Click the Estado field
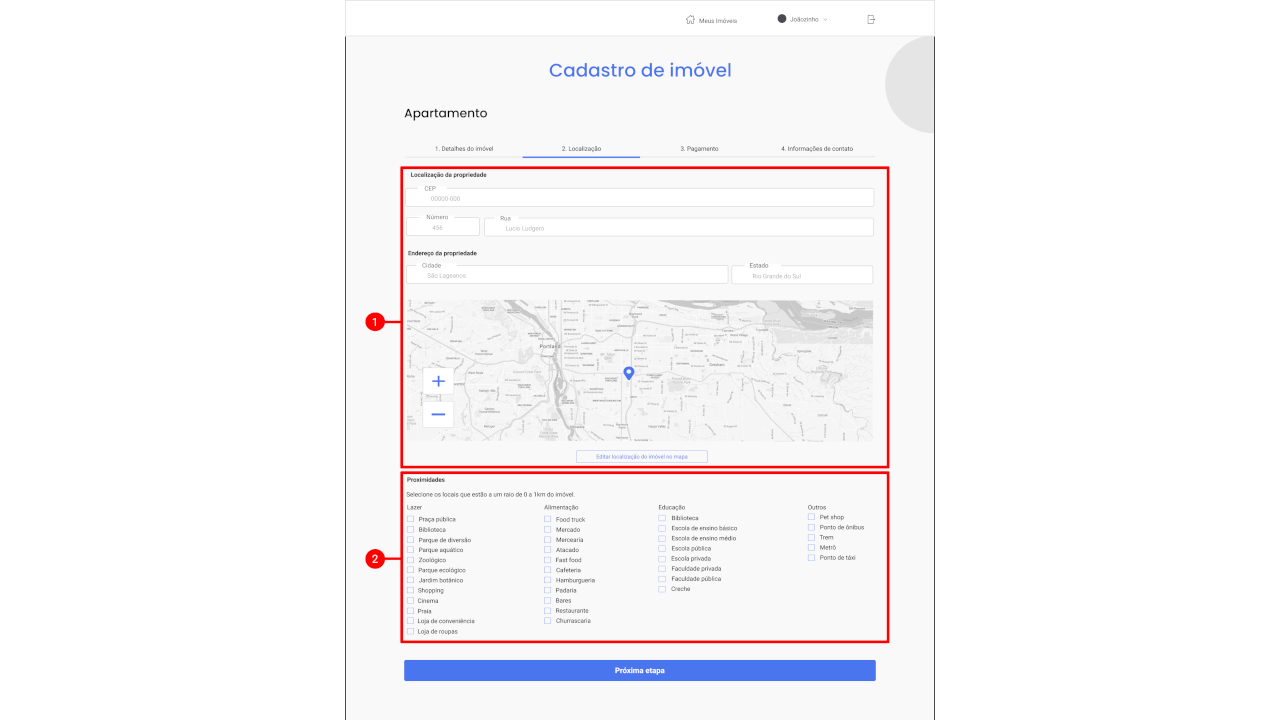The image size is (1280, 720). click(802, 275)
